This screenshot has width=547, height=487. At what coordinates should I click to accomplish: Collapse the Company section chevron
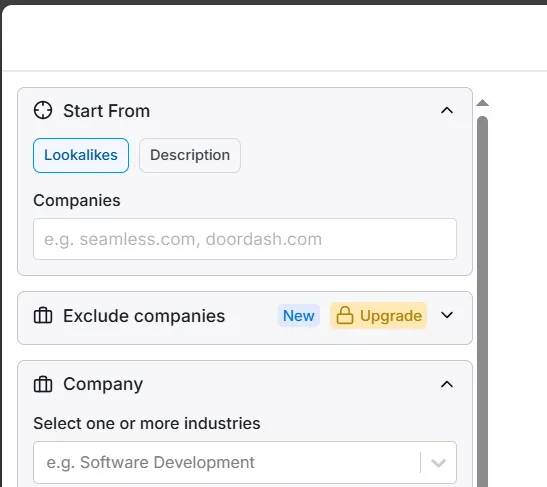click(447, 384)
